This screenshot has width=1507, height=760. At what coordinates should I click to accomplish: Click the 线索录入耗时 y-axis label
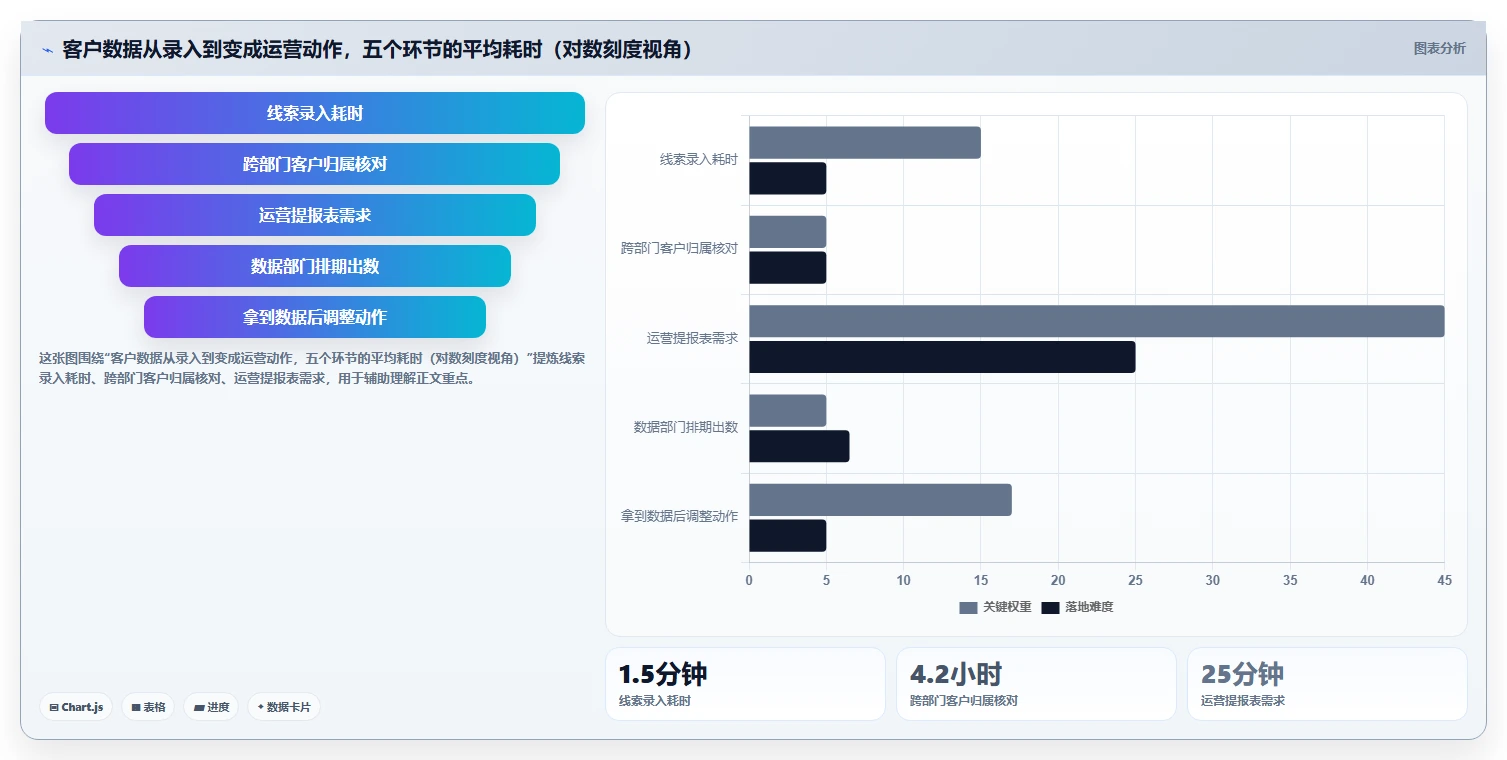tap(698, 159)
